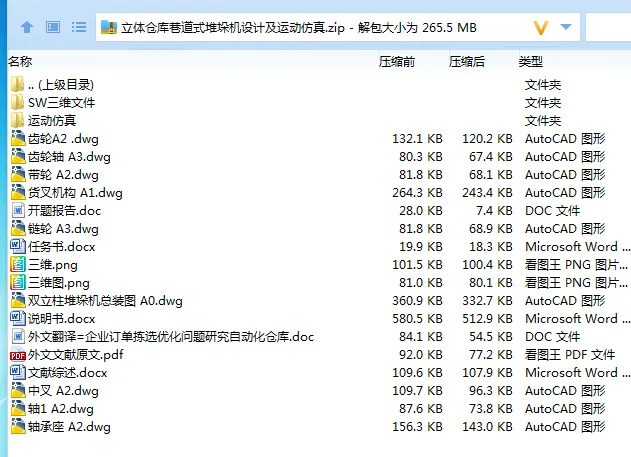Select the parent directory folder icon

[x=17, y=84]
